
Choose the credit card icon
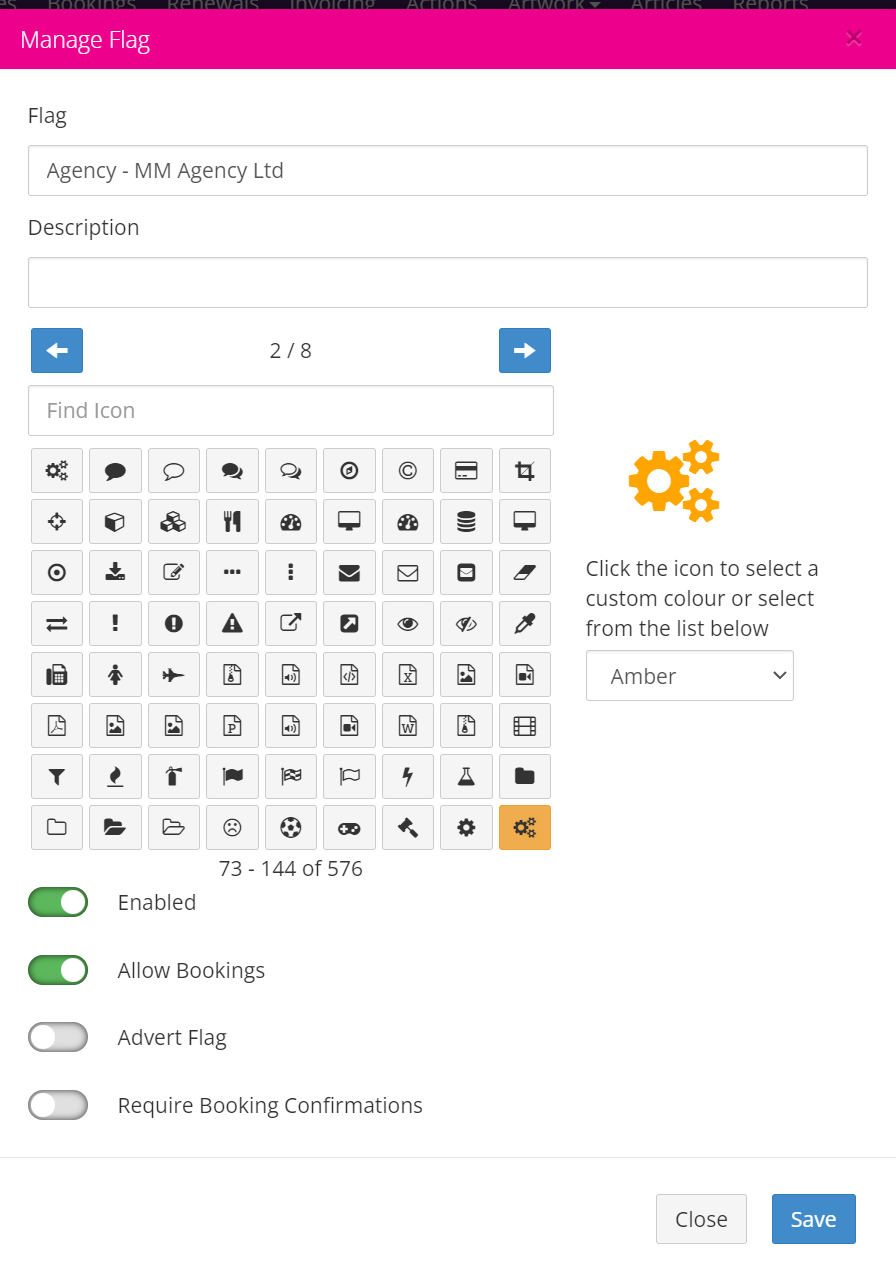click(x=466, y=471)
